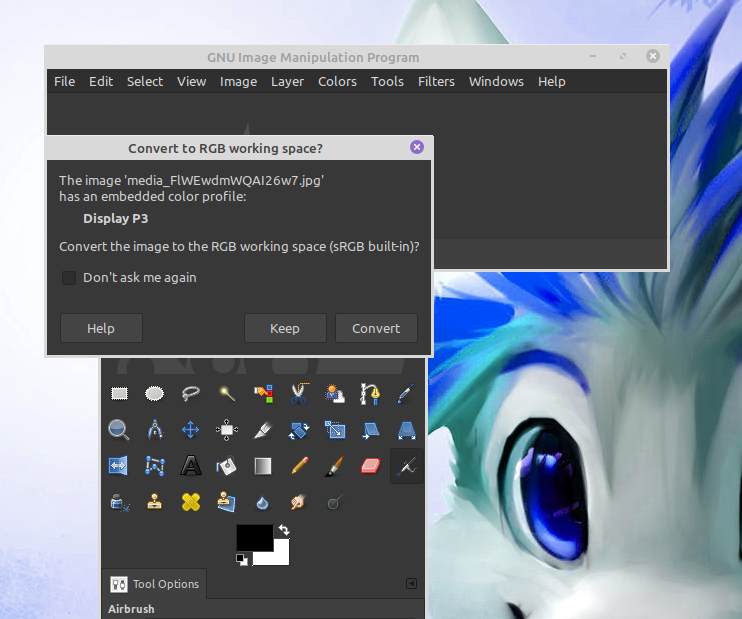
Task: Choose the Crop tool
Action: 263,430
